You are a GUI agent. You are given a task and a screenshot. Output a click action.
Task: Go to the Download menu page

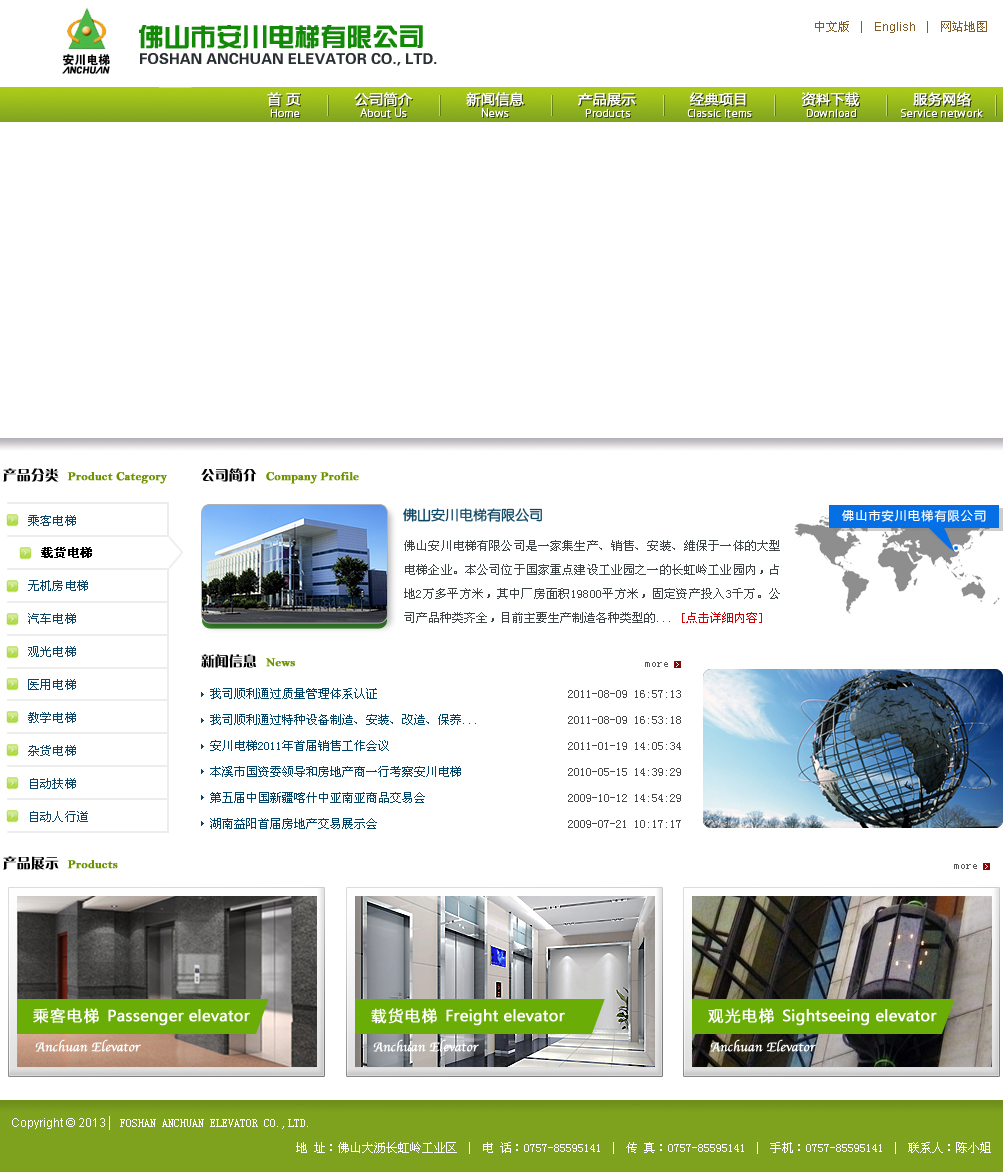830,105
